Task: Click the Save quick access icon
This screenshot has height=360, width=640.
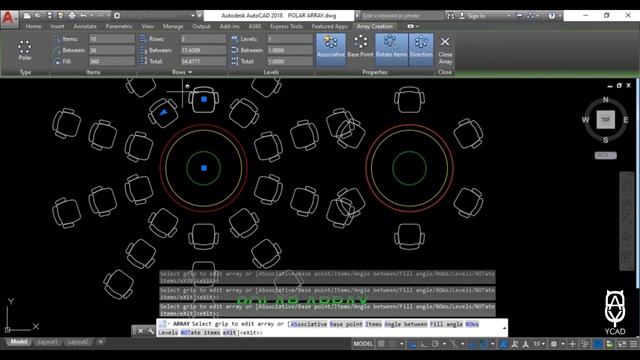Action: tap(49, 16)
